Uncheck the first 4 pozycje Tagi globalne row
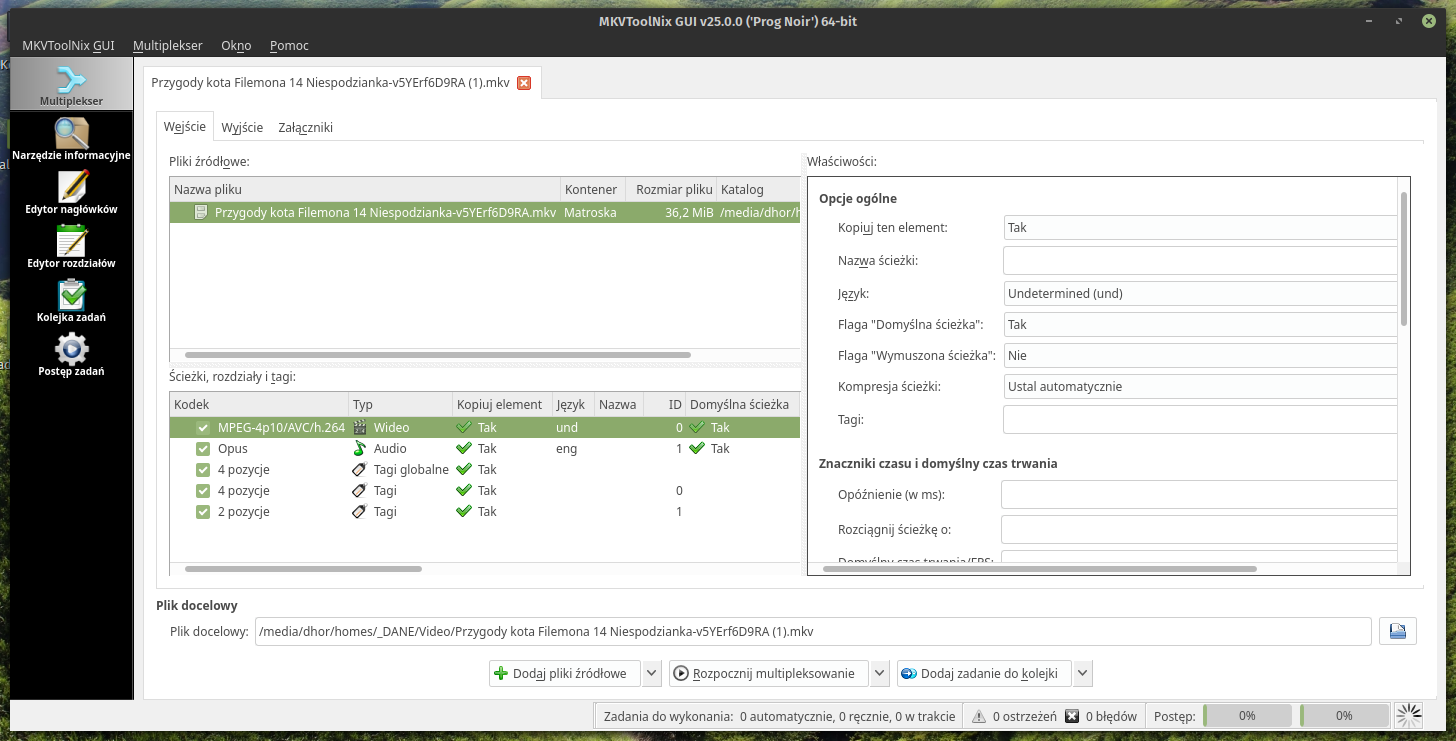 (x=203, y=469)
